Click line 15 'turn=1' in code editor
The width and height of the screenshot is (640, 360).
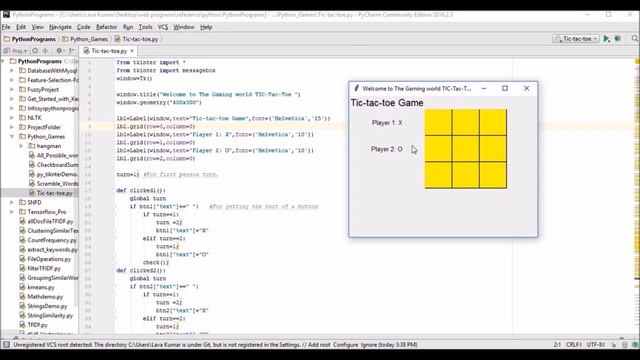click(128, 174)
